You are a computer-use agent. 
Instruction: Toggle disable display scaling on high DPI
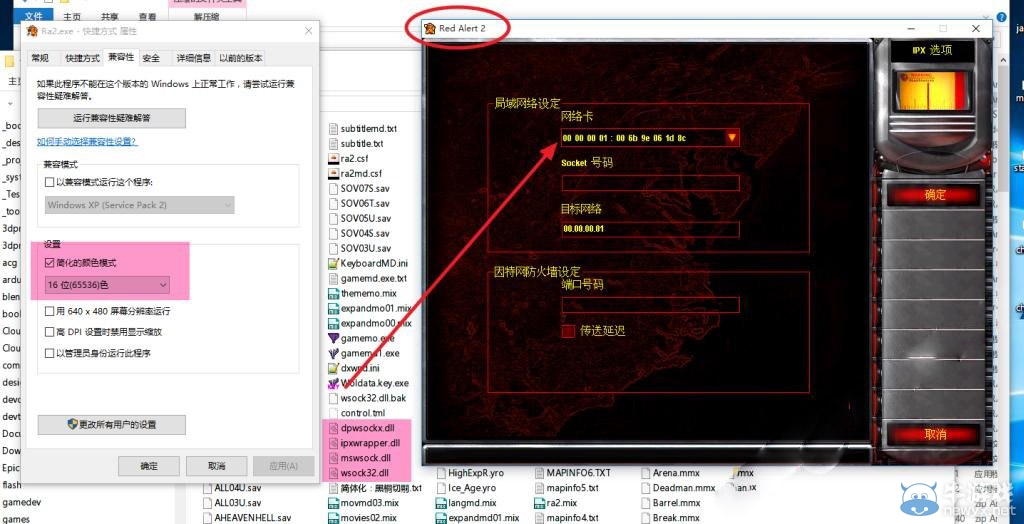coord(50,332)
